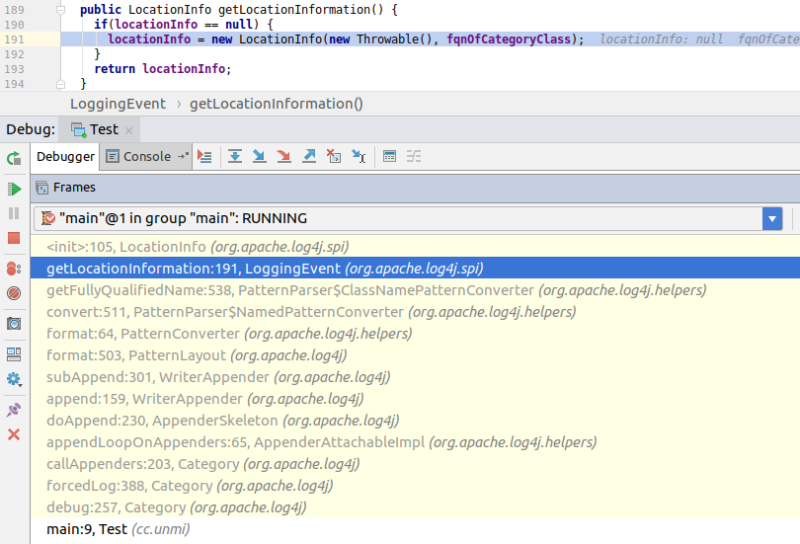The width and height of the screenshot is (800, 544).
Task: Open Evaluate Expression calculator icon
Action: click(390, 156)
